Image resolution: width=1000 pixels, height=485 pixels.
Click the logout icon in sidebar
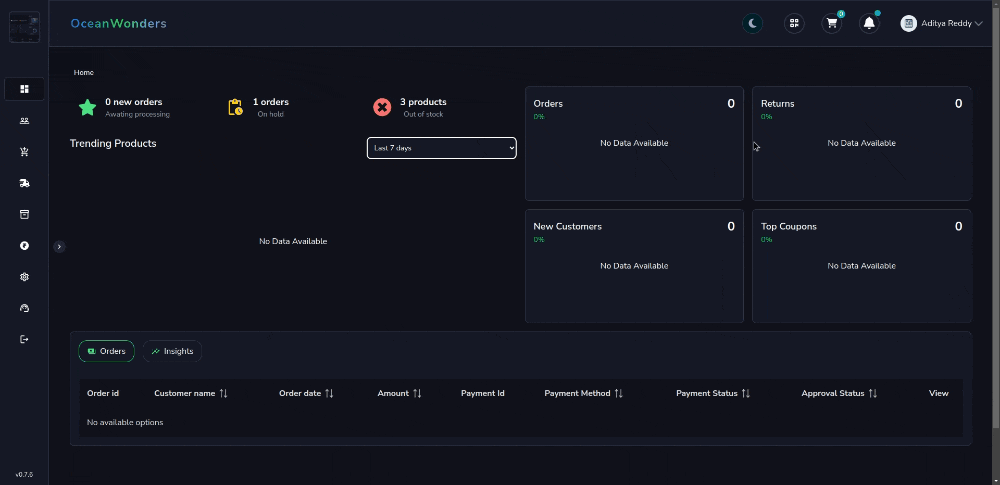24,339
